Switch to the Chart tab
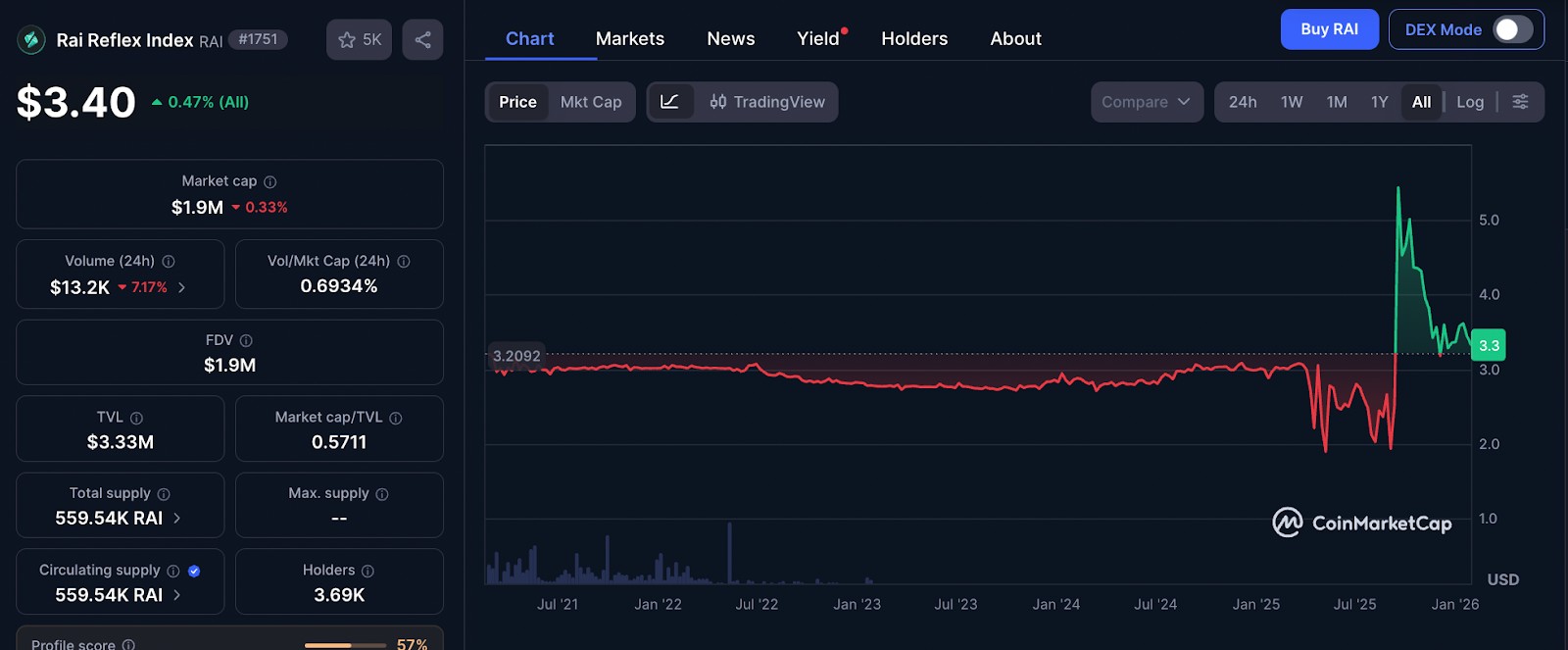1568x650 pixels. pos(529,38)
